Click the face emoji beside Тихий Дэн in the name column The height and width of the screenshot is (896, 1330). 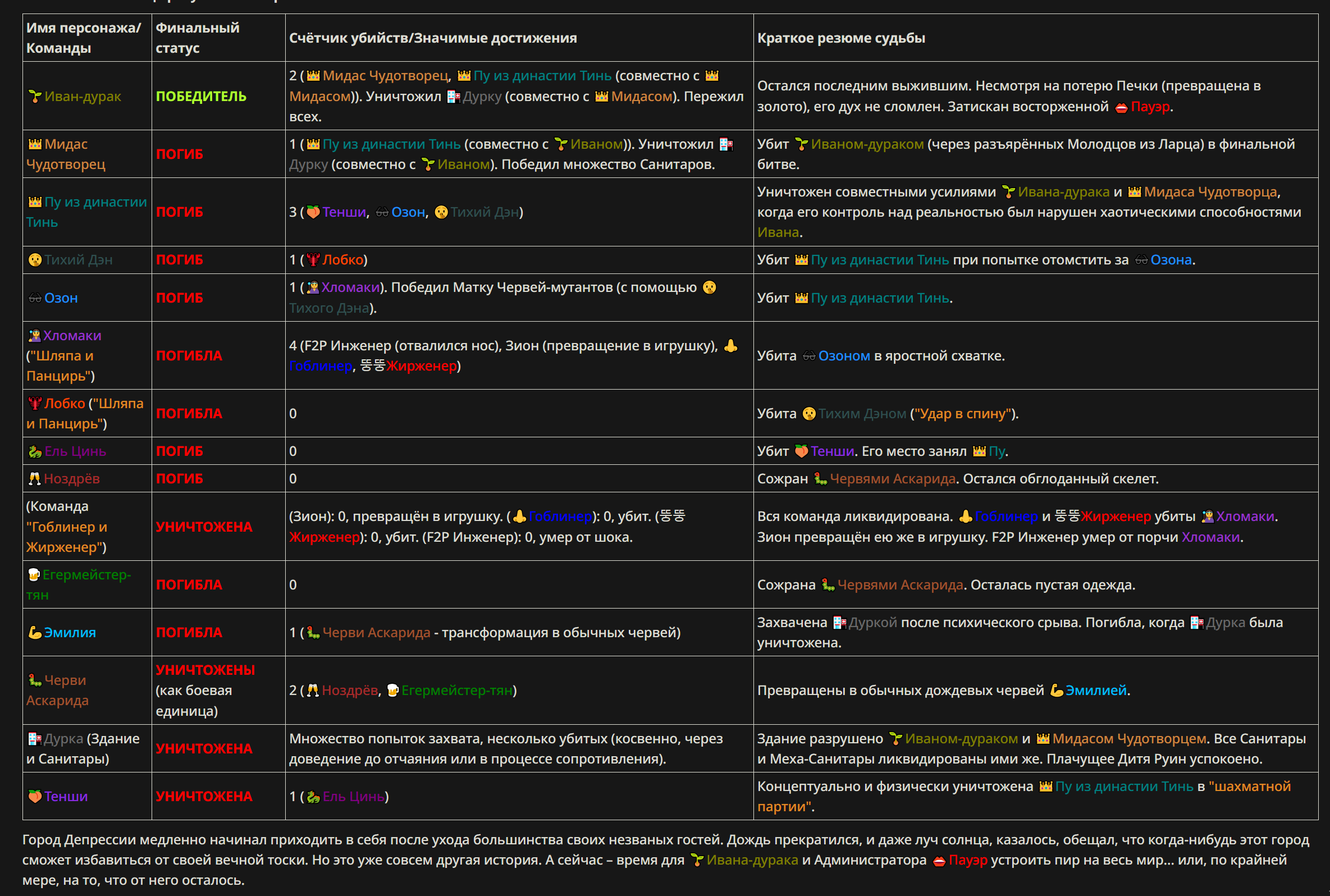(x=35, y=260)
